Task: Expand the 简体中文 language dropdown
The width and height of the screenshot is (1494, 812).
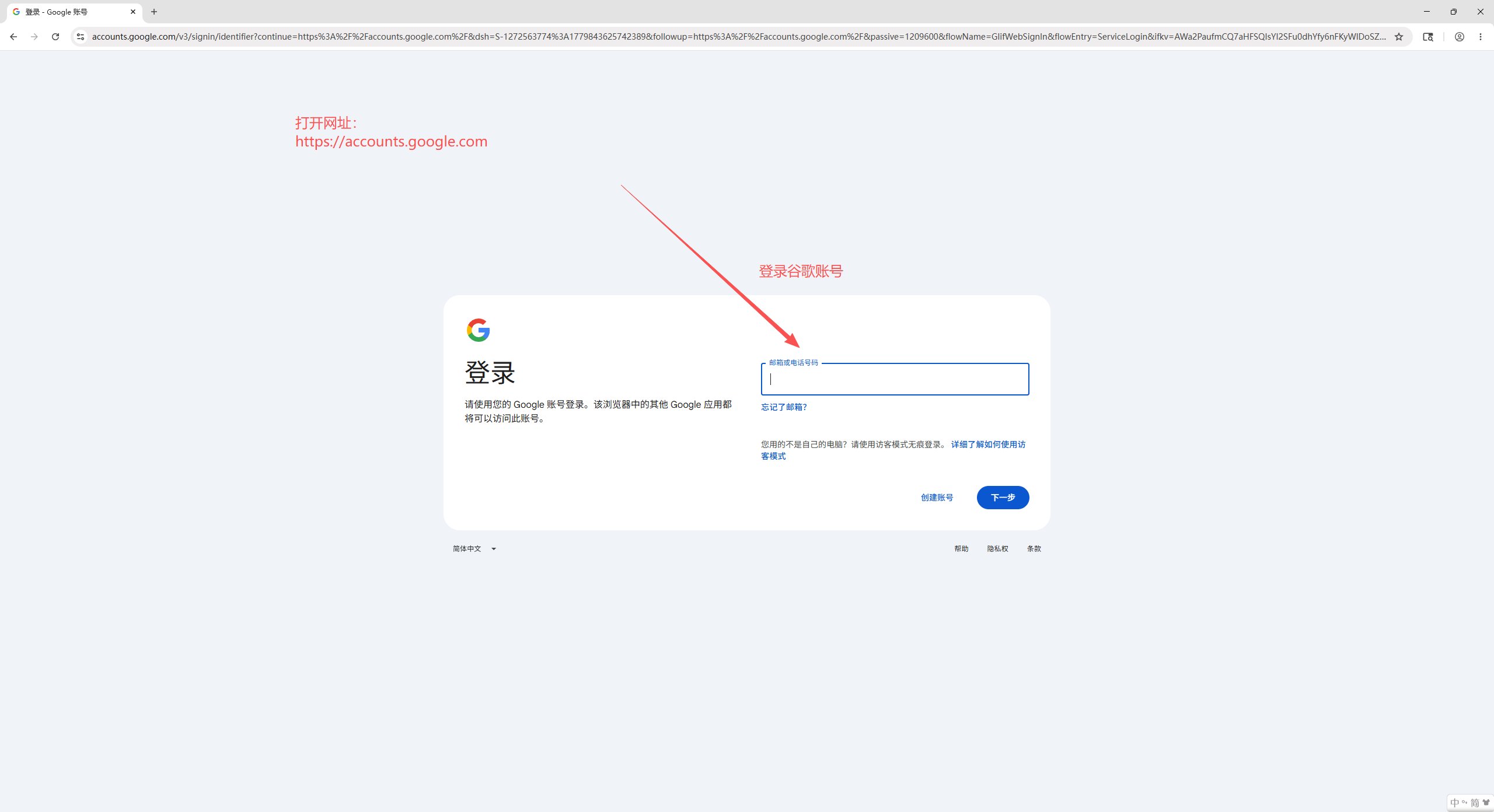Action: point(474,549)
